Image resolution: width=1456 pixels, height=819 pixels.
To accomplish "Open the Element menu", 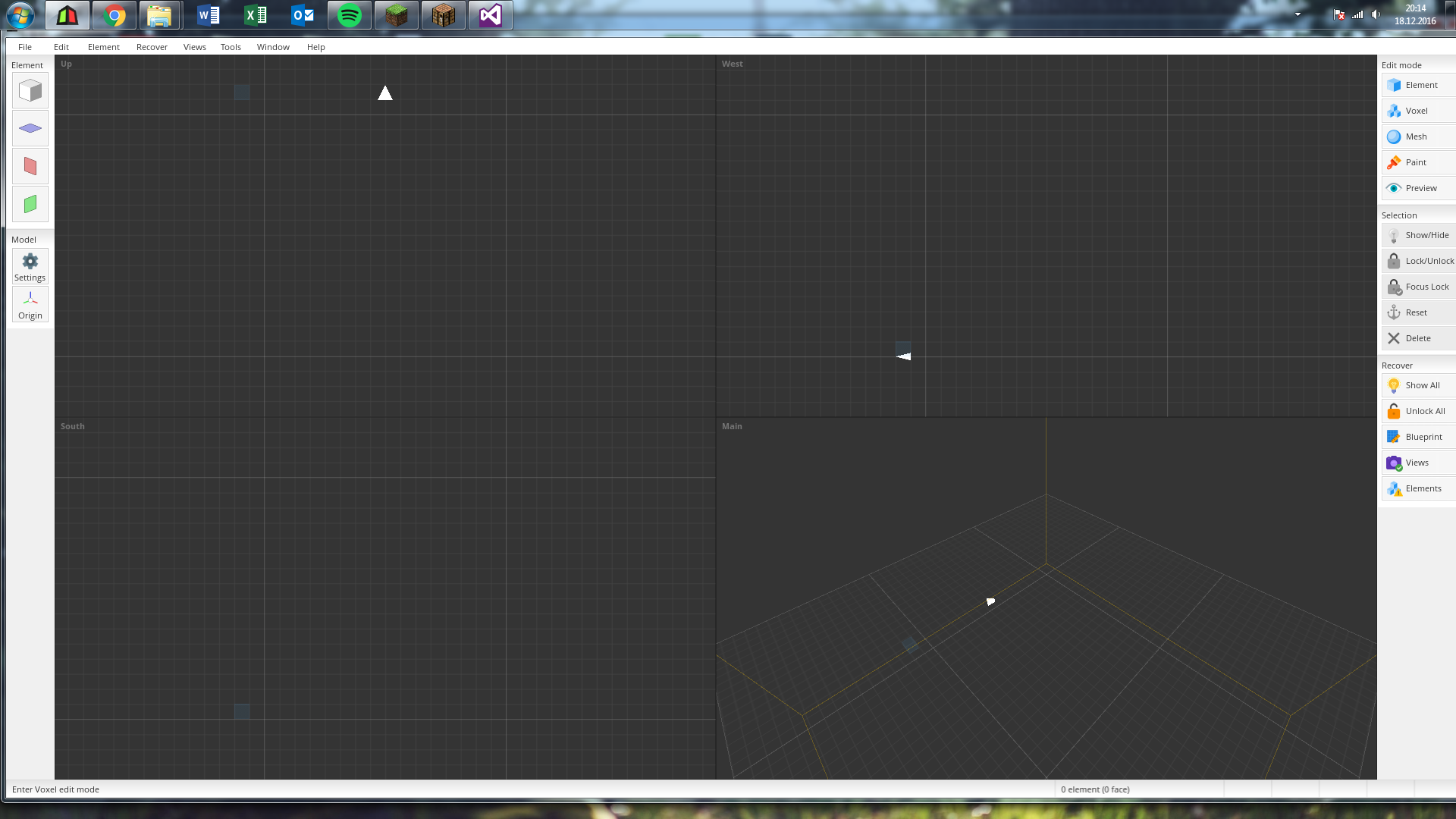I will tap(104, 47).
